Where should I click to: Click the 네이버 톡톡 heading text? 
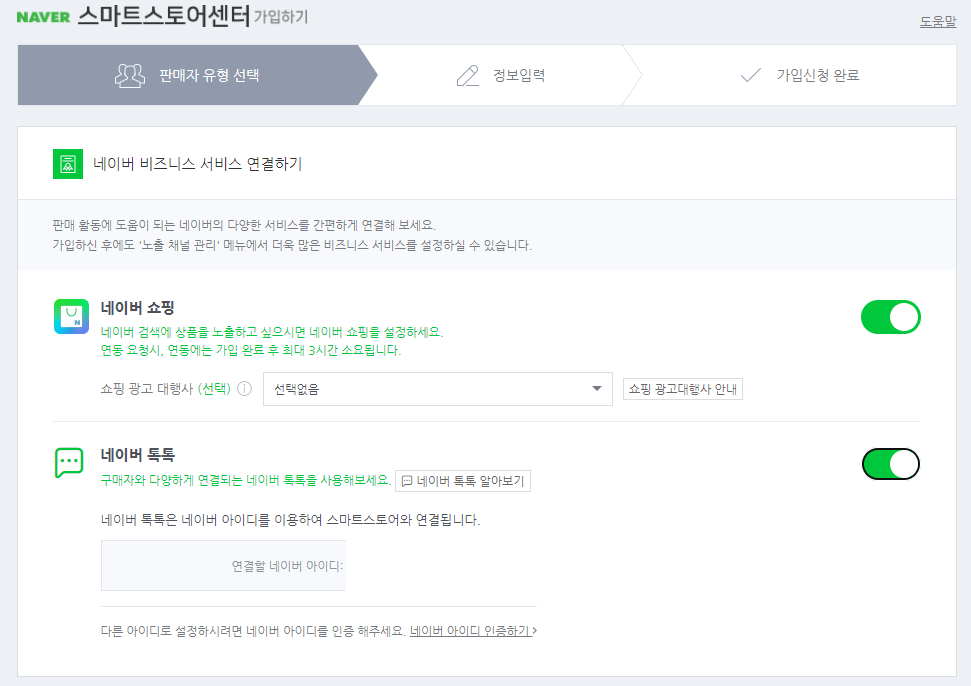[x=137, y=455]
